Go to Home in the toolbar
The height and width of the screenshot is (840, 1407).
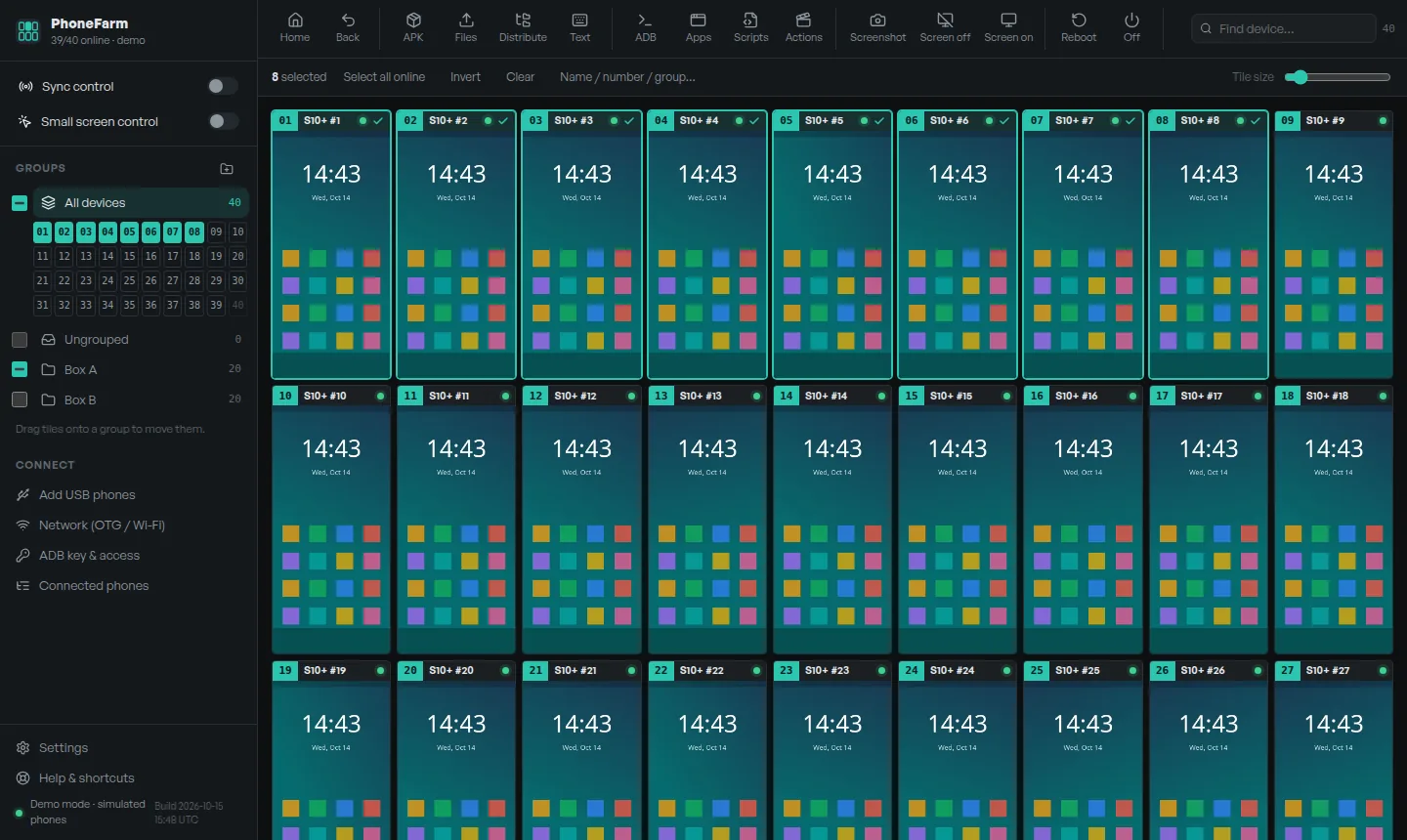(x=294, y=28)
